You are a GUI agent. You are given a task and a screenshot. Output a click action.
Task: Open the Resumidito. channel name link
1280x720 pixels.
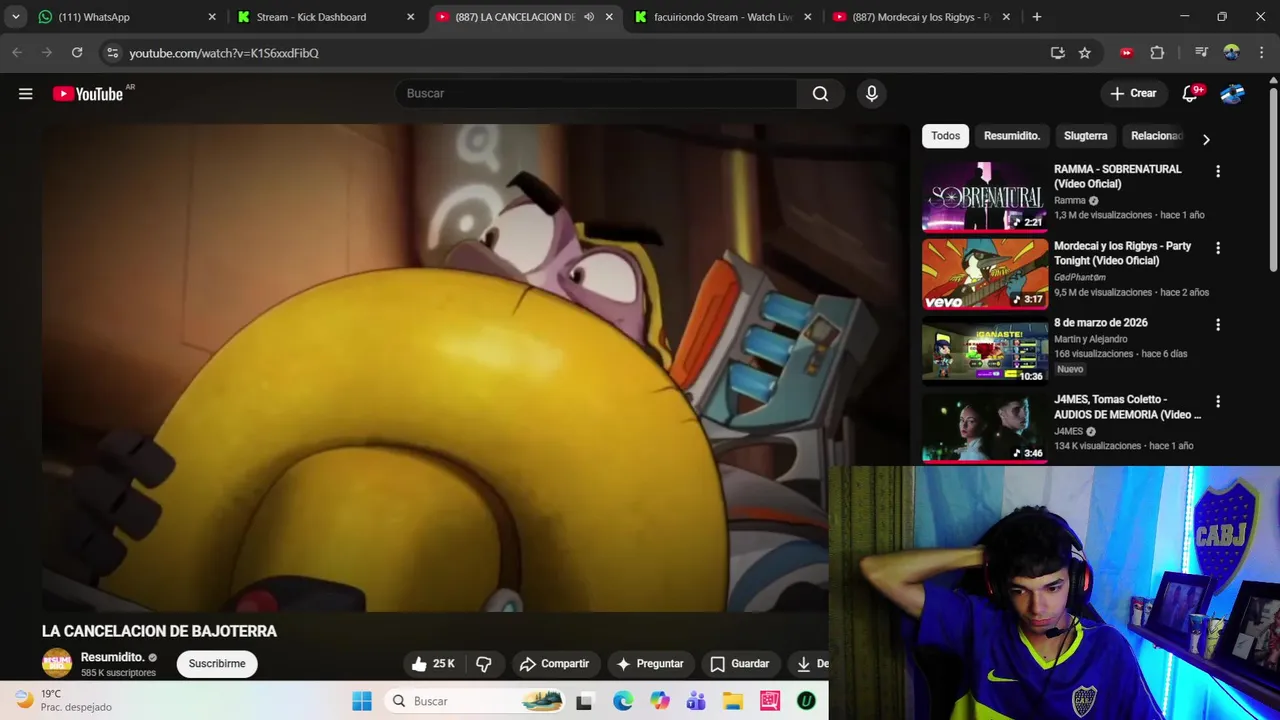113,657
